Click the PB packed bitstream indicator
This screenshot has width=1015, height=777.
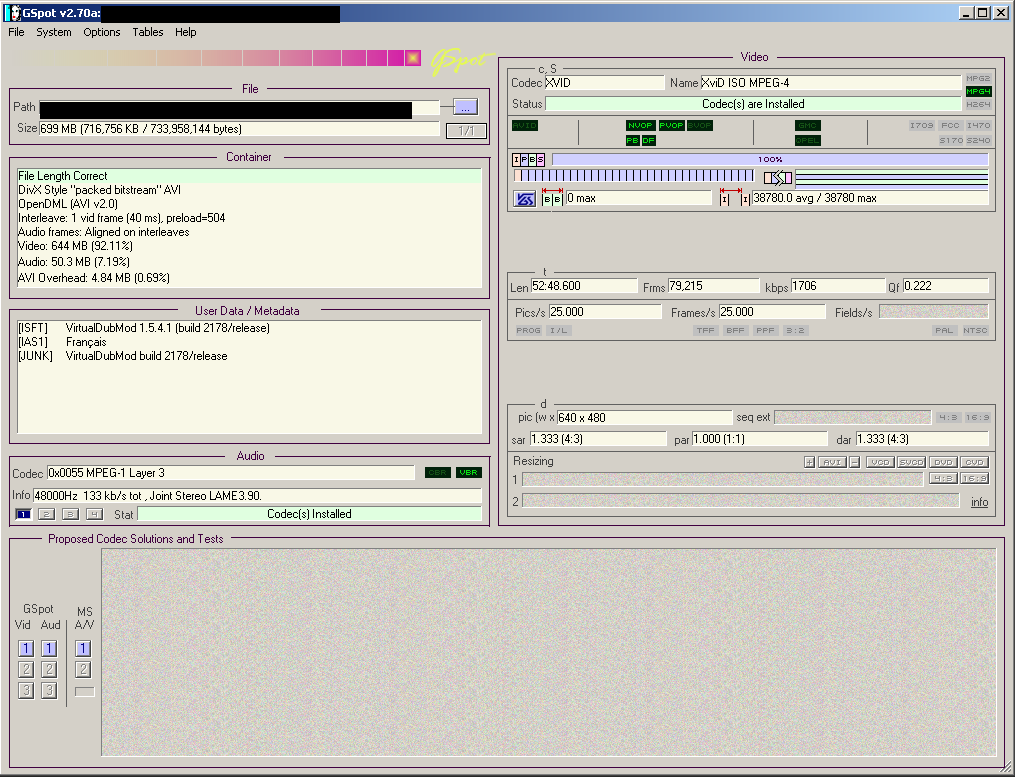point(632,141)
